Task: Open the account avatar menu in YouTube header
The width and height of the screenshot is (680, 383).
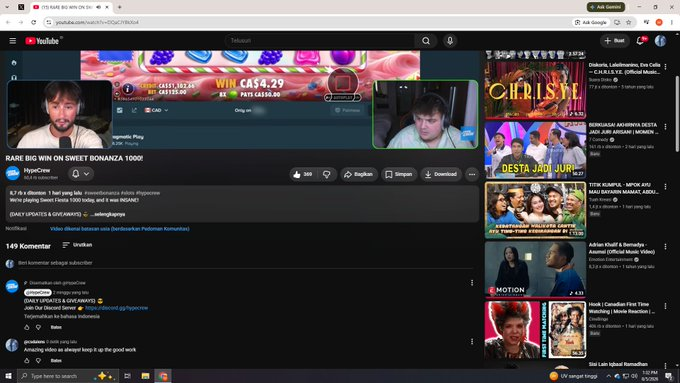Action: coord(660,41)
